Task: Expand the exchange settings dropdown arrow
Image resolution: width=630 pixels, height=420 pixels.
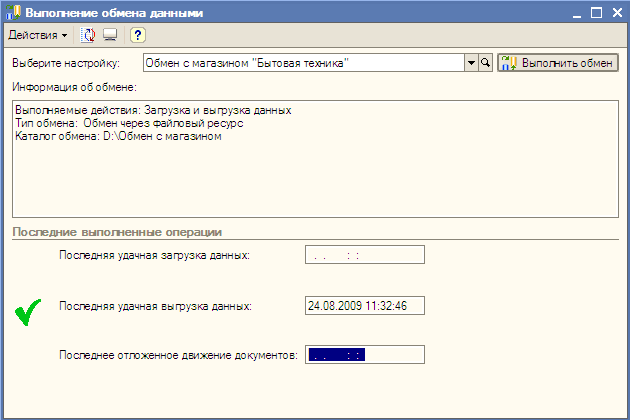Action: [471, 63]
